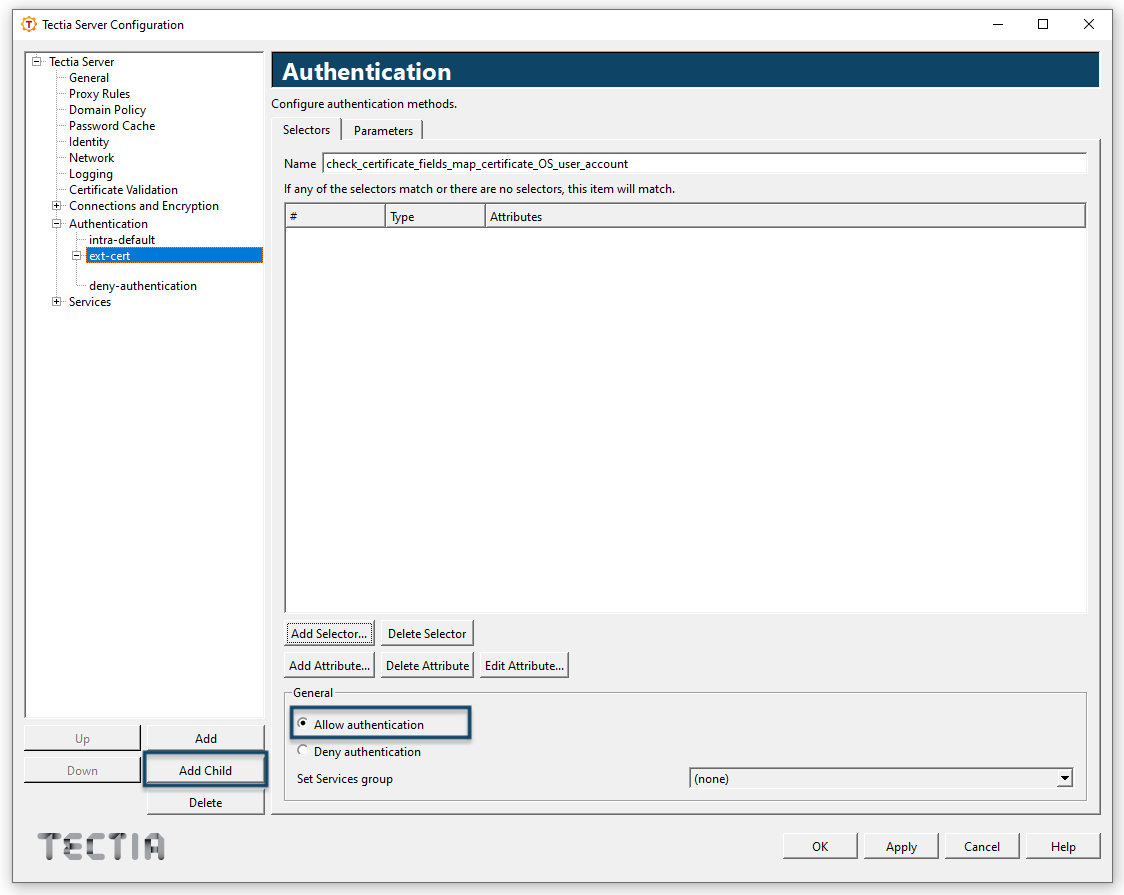The image size is (1124, 895).
Task: Select the Tectia Server root item
Action: pyautogui.click(x=82, y=62)
